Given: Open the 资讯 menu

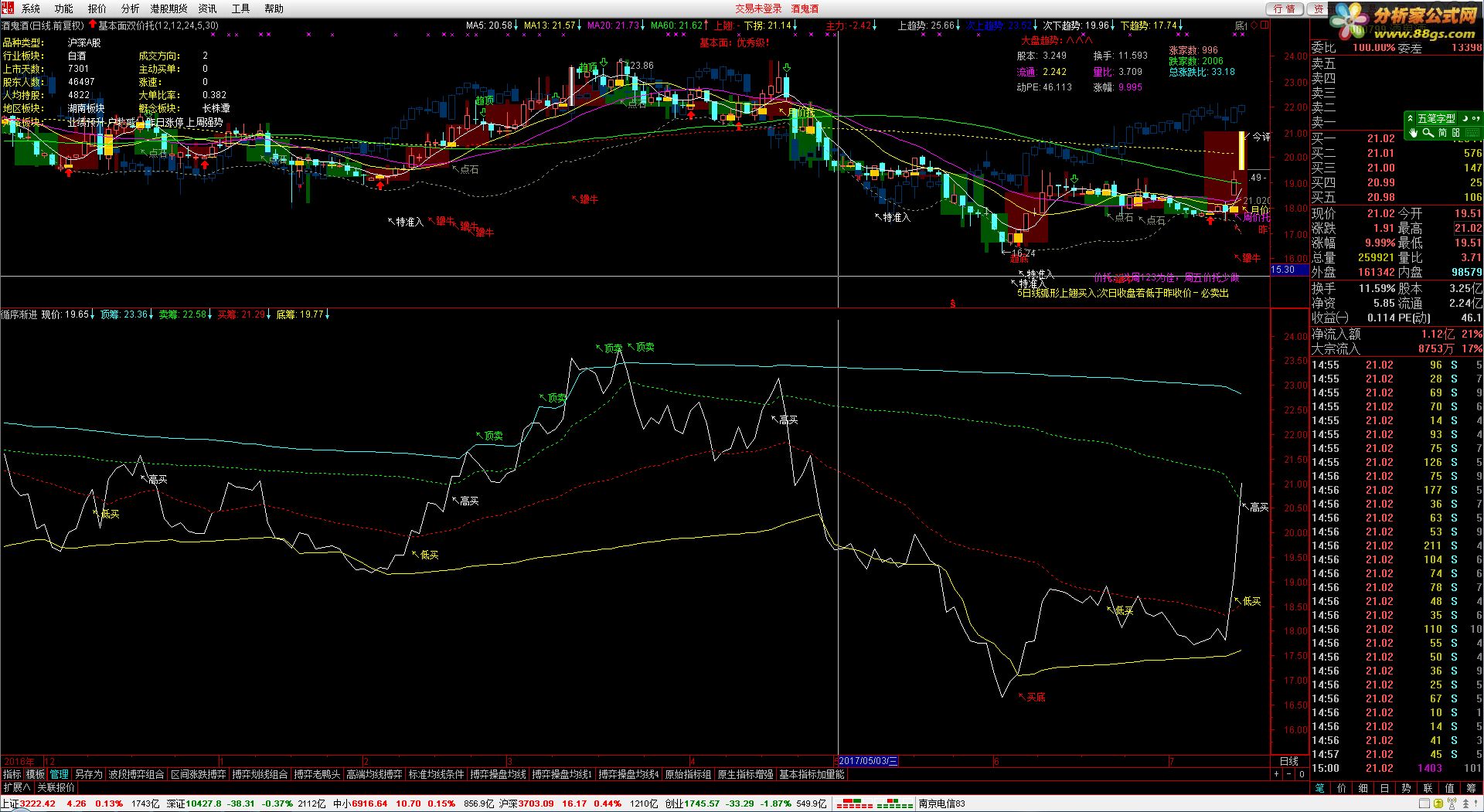Looking at the screenshot, I should [207, 8].
